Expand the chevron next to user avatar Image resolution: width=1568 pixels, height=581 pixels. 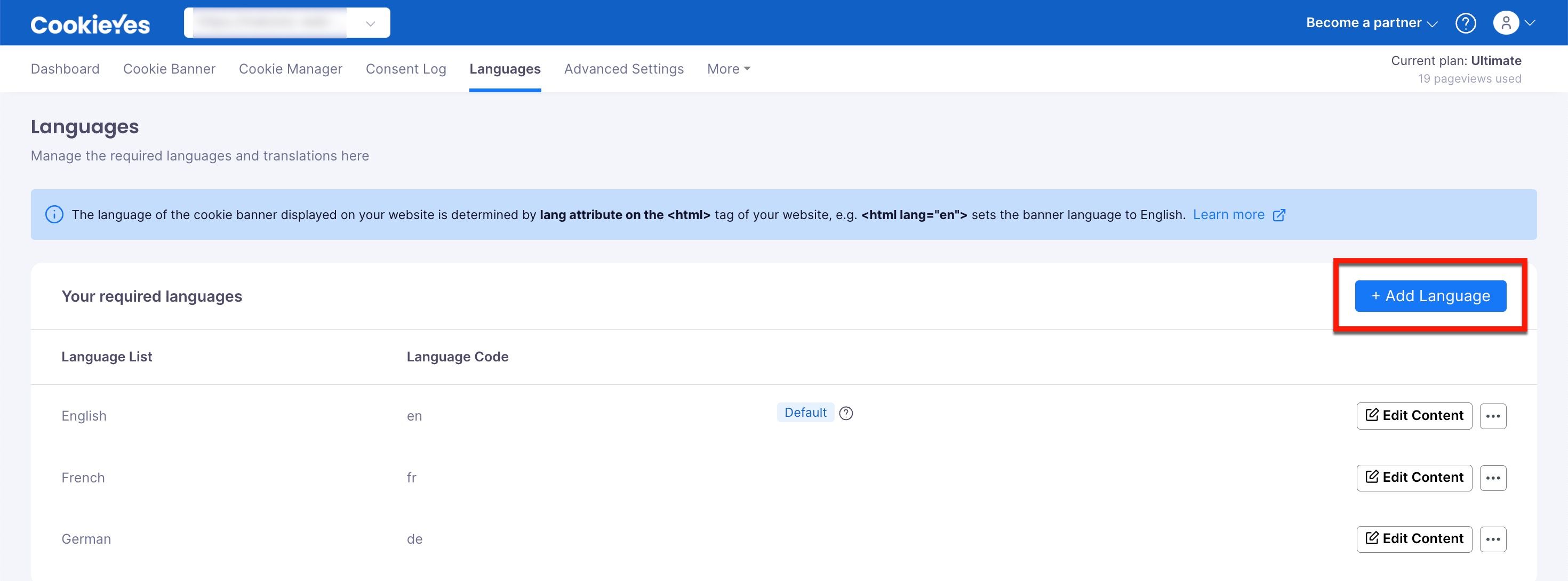[1530, 23]
